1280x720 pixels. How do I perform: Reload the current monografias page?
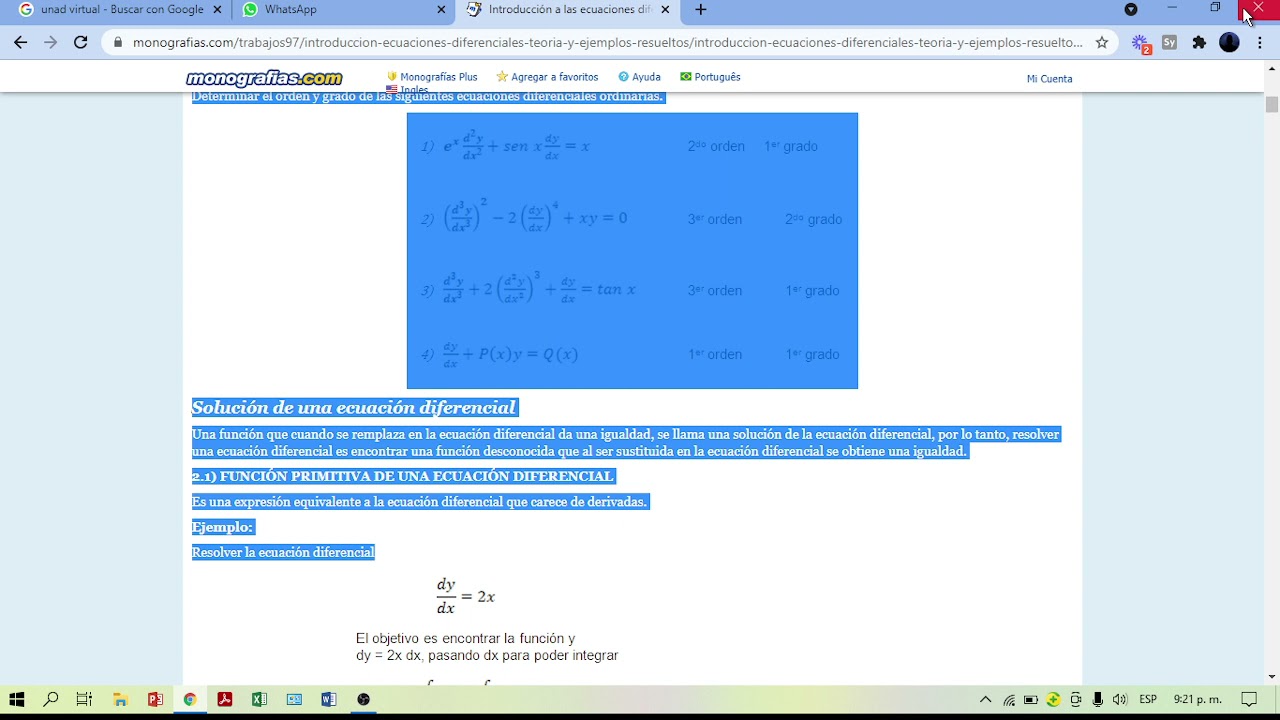tap(81, 43)
